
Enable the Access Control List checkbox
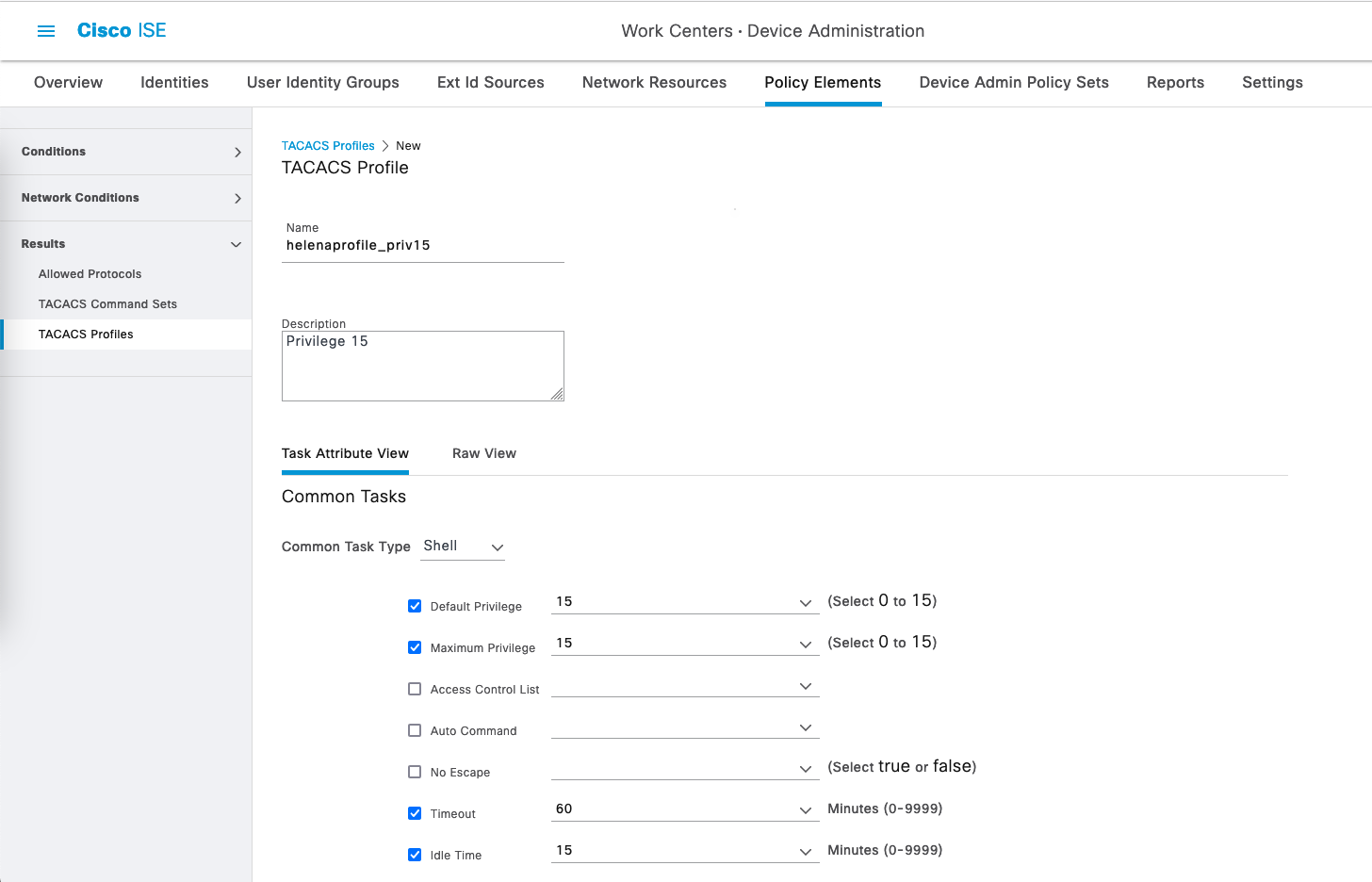pos(415,689)
